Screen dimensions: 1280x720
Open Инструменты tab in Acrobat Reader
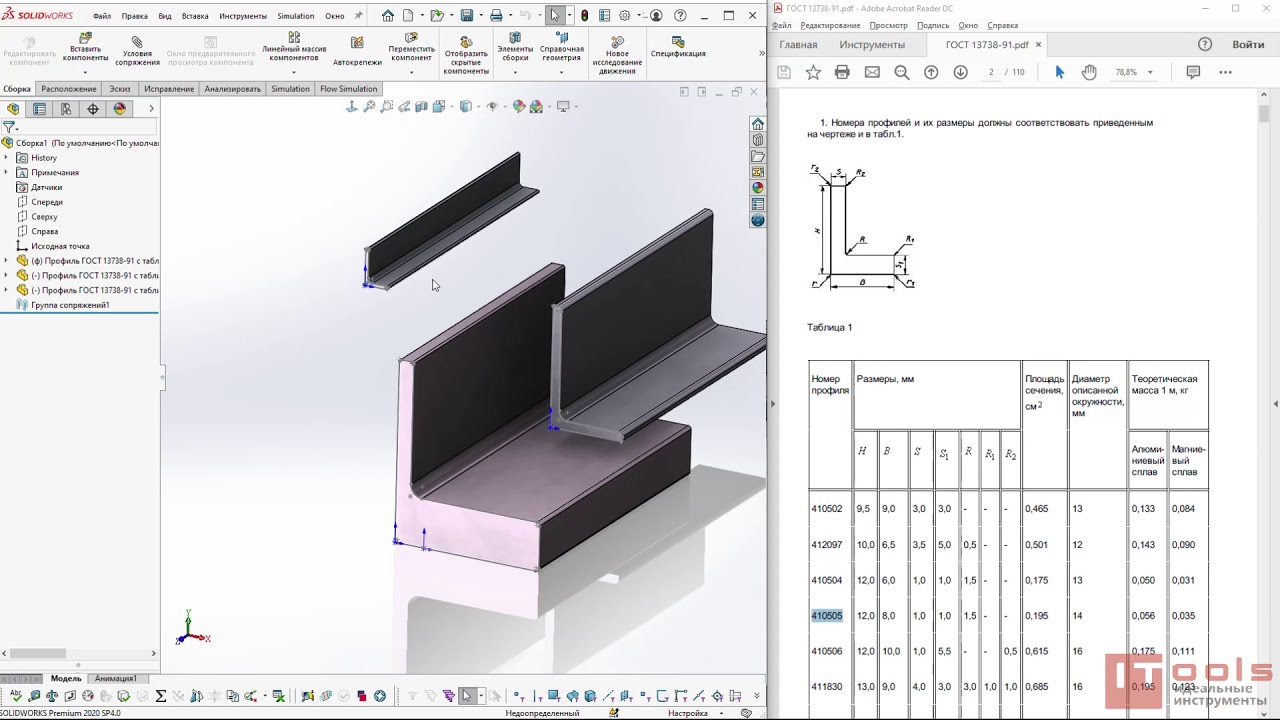(872, 45)
